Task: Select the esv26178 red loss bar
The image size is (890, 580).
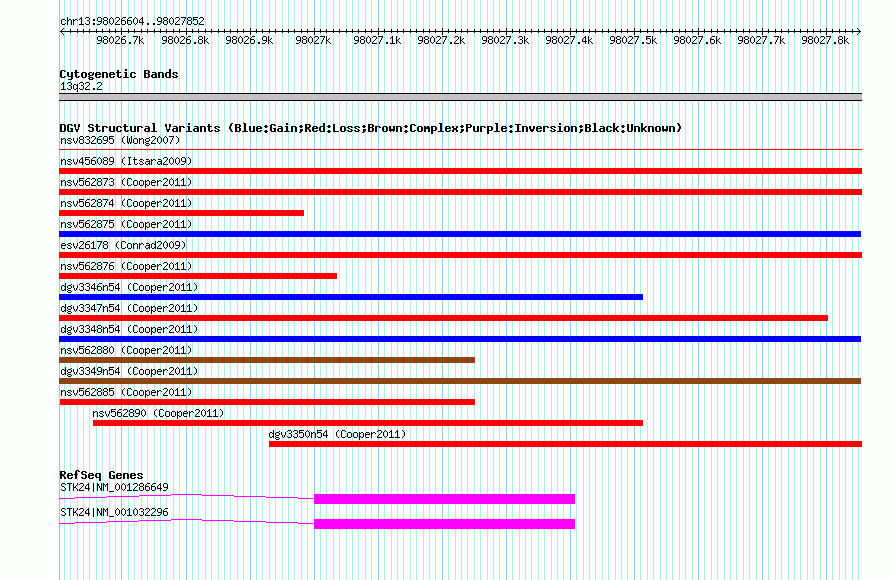Action: pyautogui.click(x=460, y=255)
